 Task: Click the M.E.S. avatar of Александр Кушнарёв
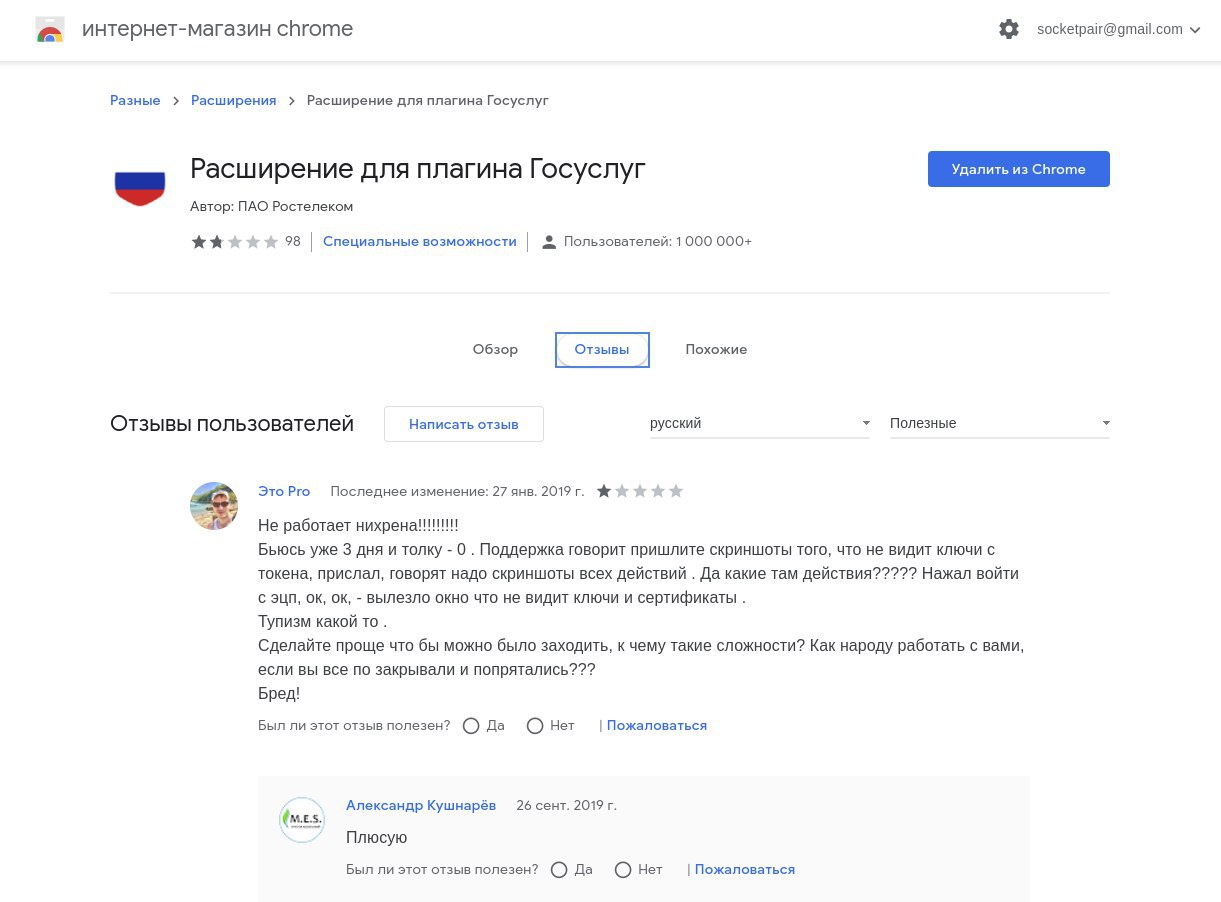point(302,820)
